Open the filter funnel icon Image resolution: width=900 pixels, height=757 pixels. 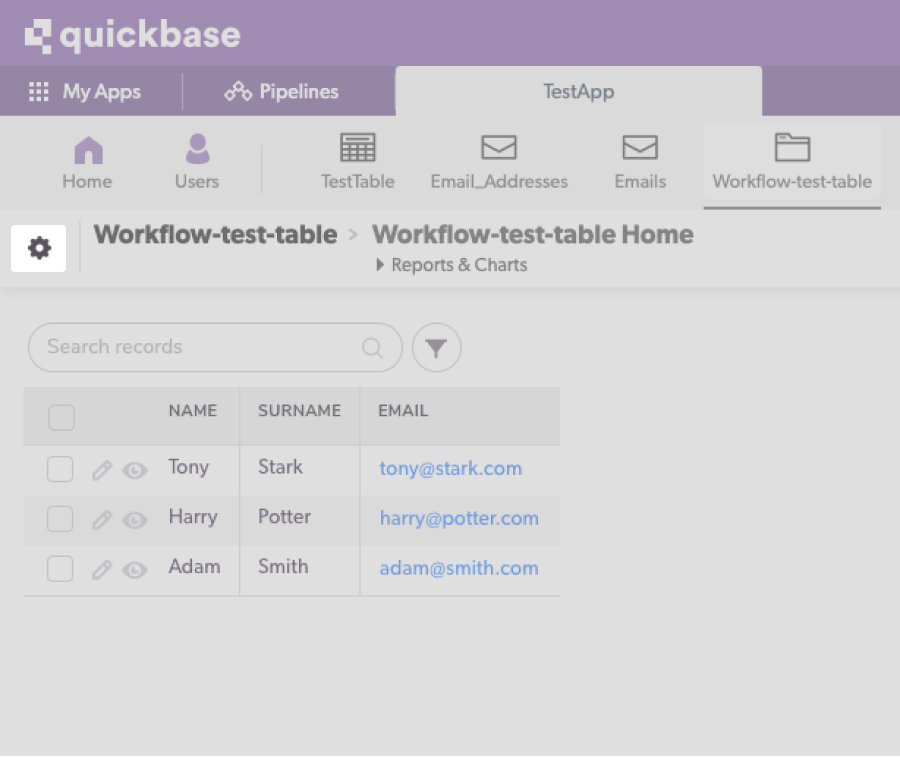(x=436, y=347)
